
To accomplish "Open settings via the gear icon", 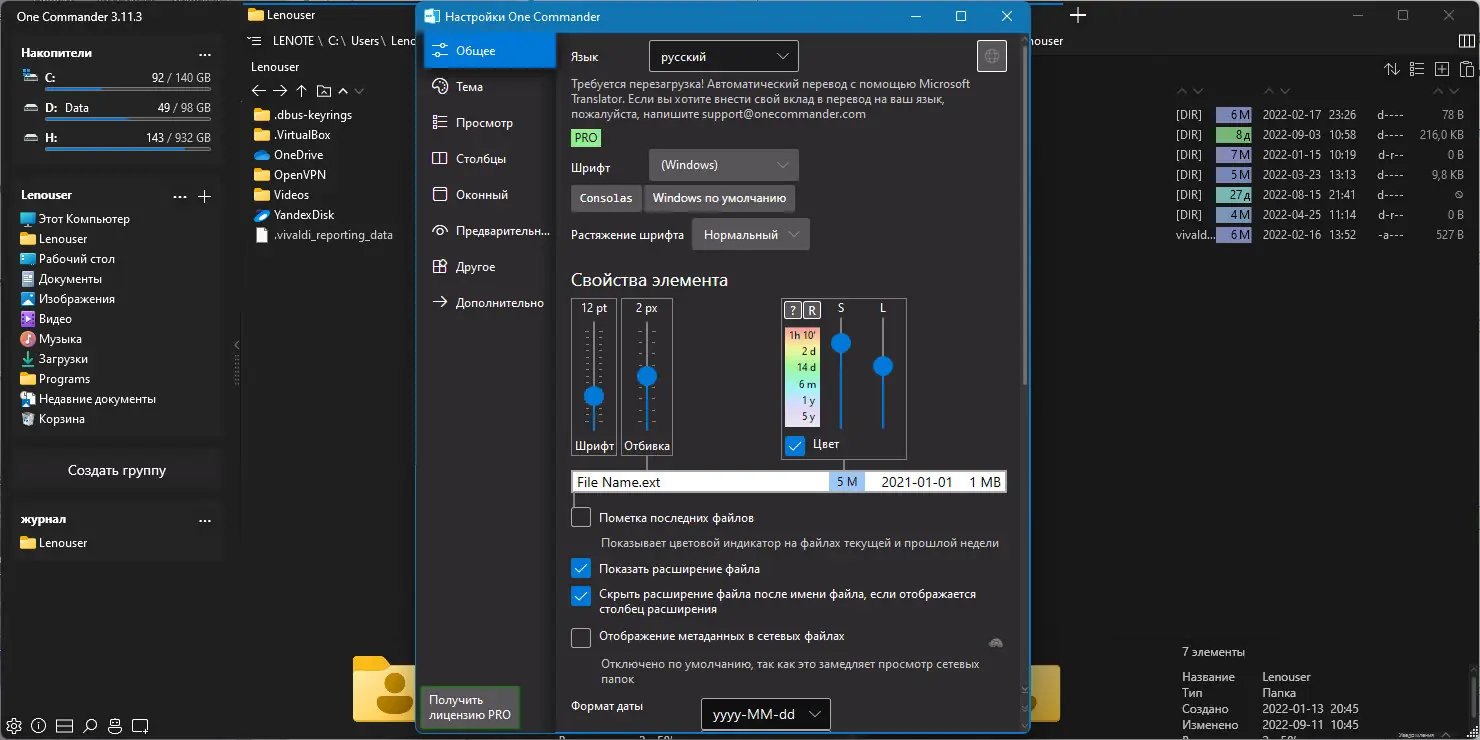I will click(x=14, y=725).
